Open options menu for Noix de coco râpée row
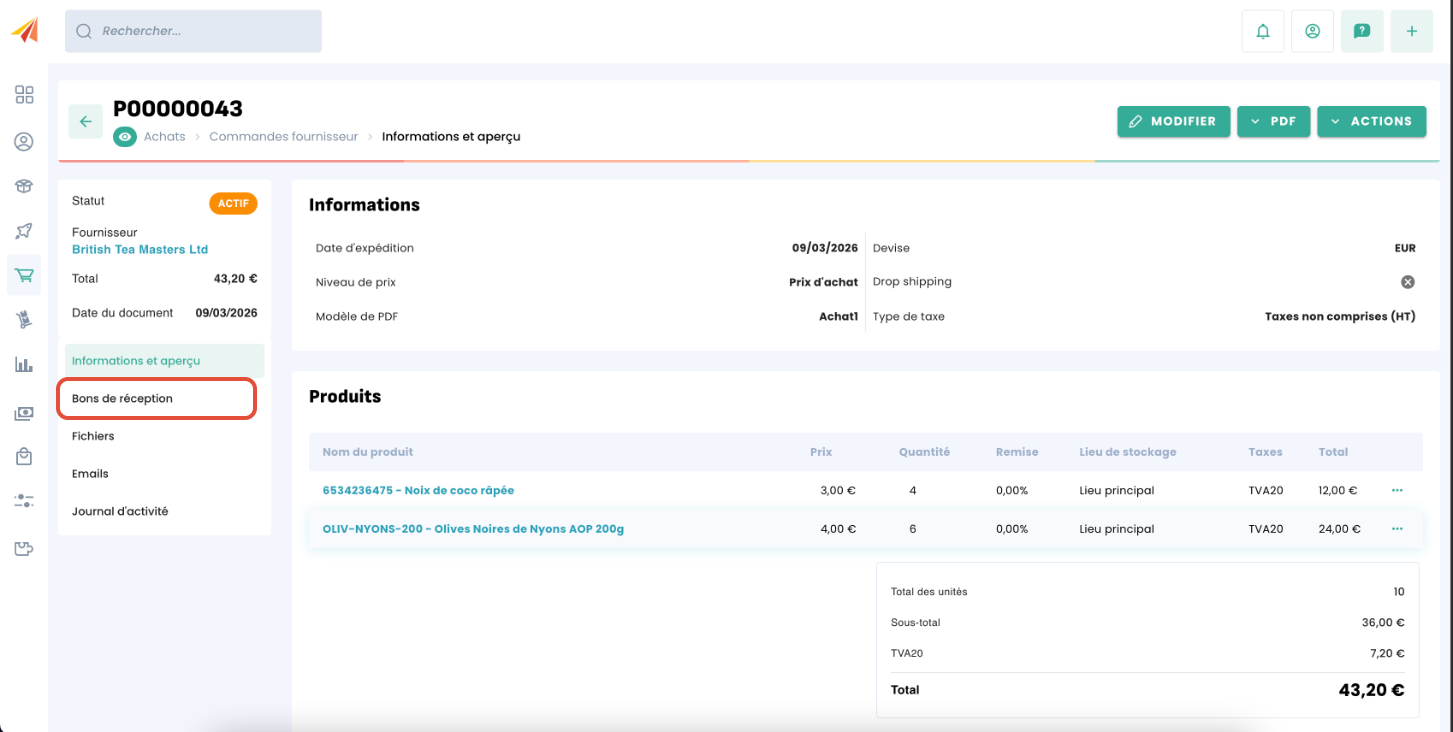The height and width of the screenshot is (732, 1453). coord(1397,491)
